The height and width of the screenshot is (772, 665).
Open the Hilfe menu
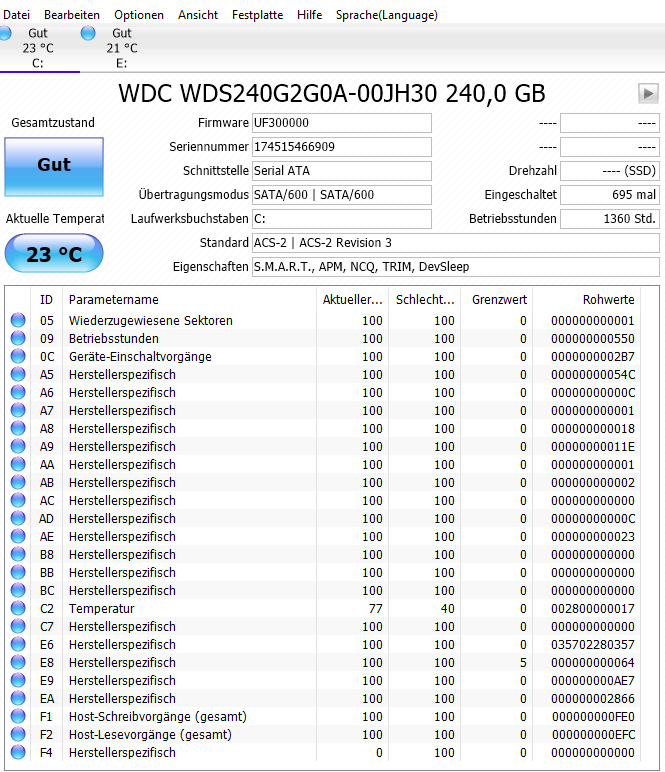(310, 15)
